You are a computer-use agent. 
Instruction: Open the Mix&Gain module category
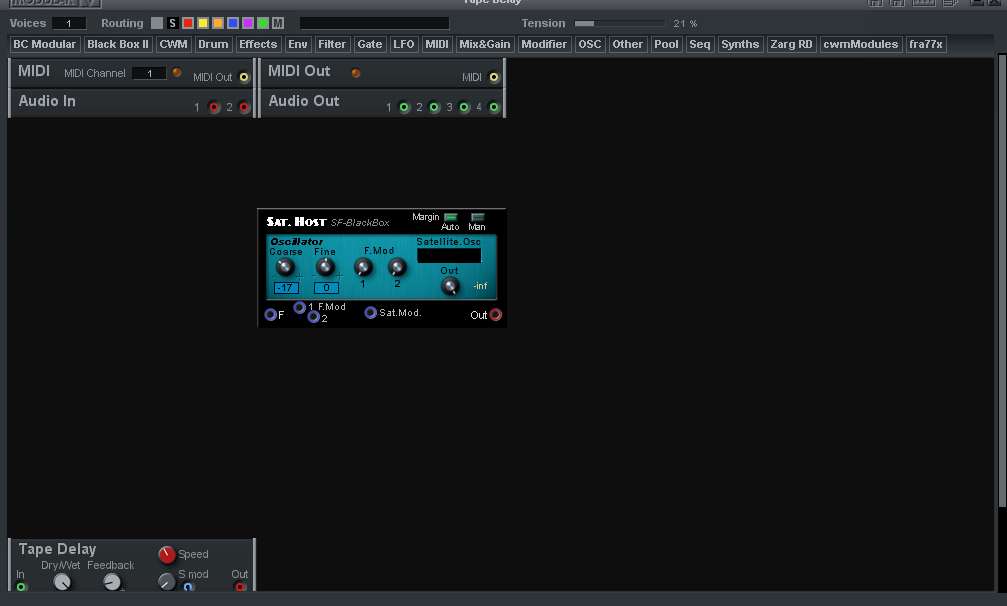tap(485, 44)
